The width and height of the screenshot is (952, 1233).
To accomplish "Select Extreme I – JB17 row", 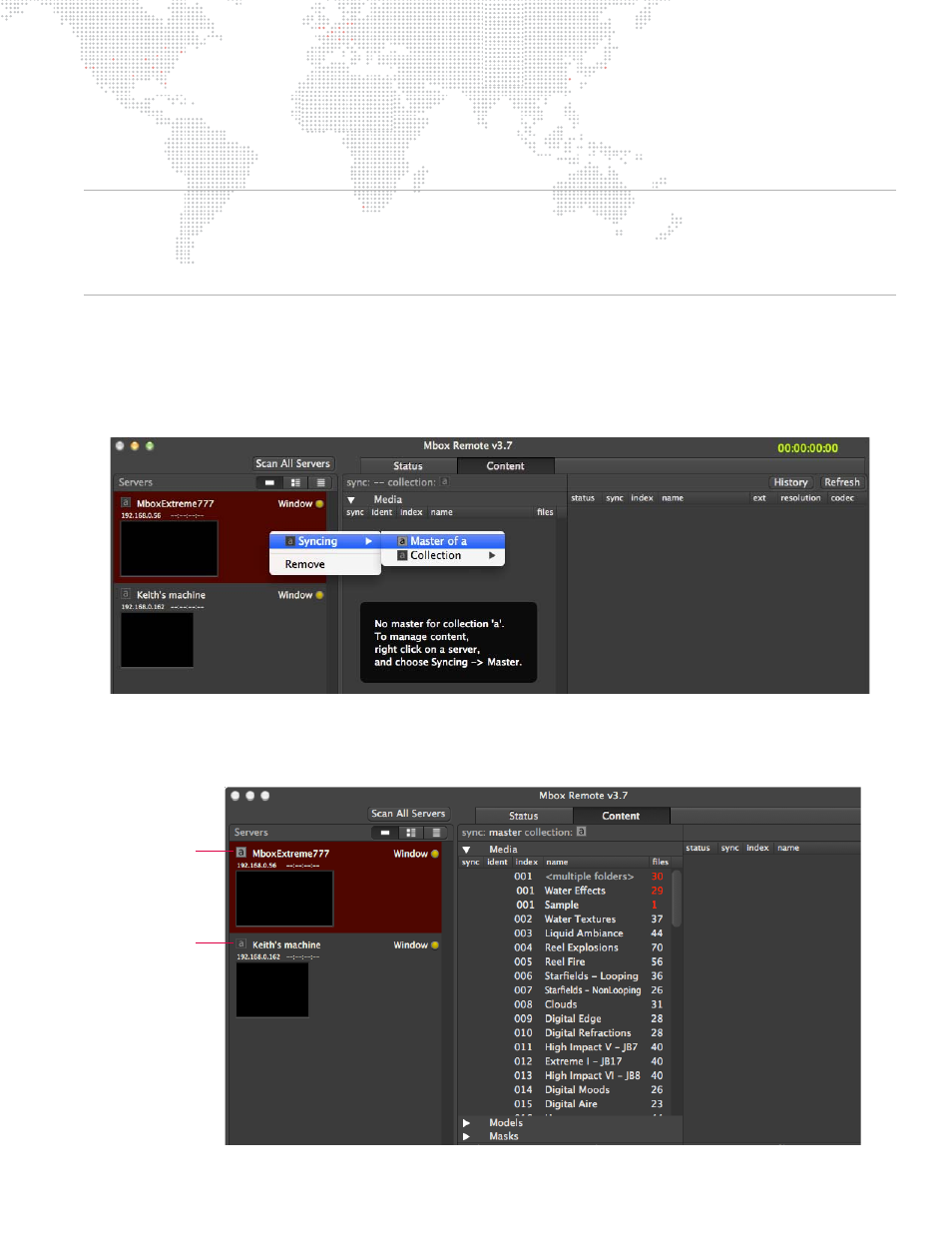I will tap(564, 1061).
